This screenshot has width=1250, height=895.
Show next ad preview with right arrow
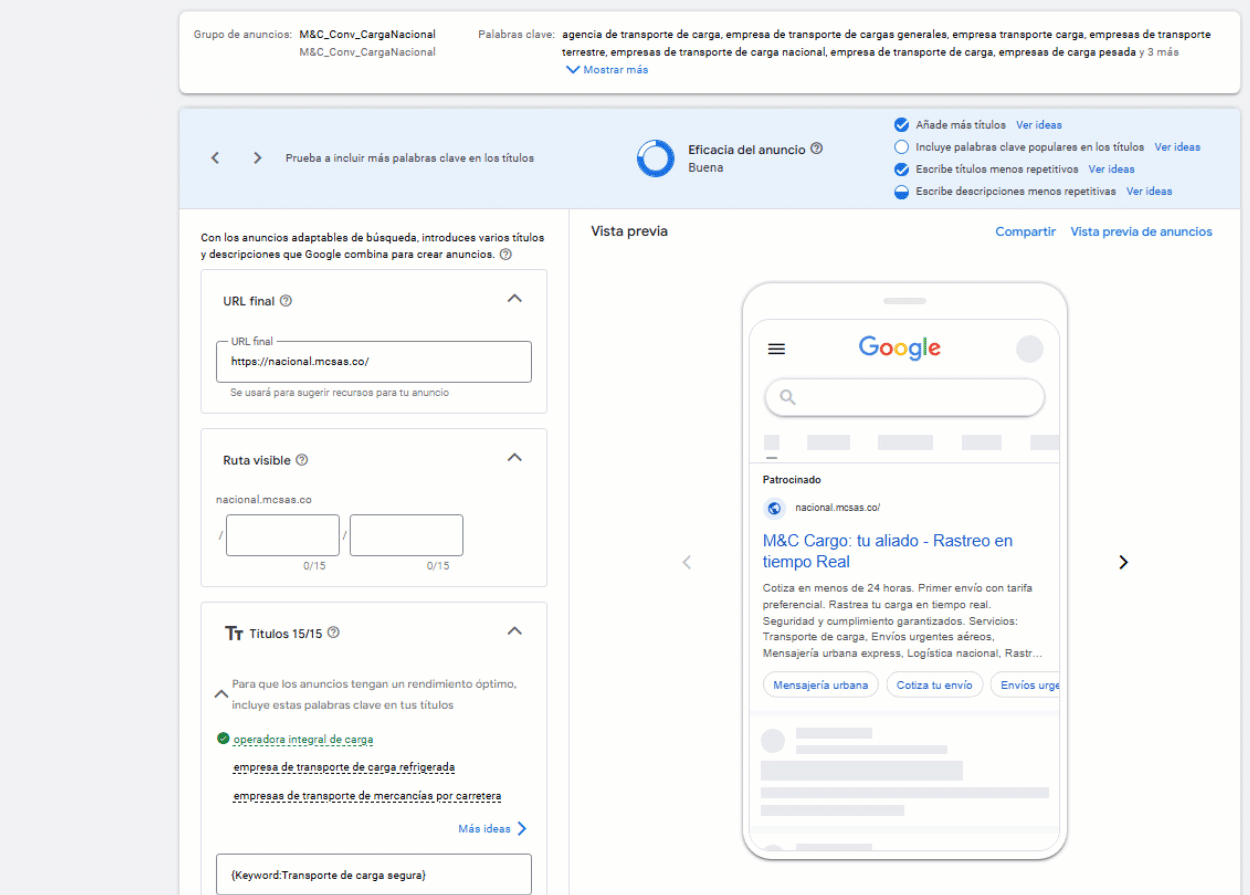click(x=1123, y=562)
